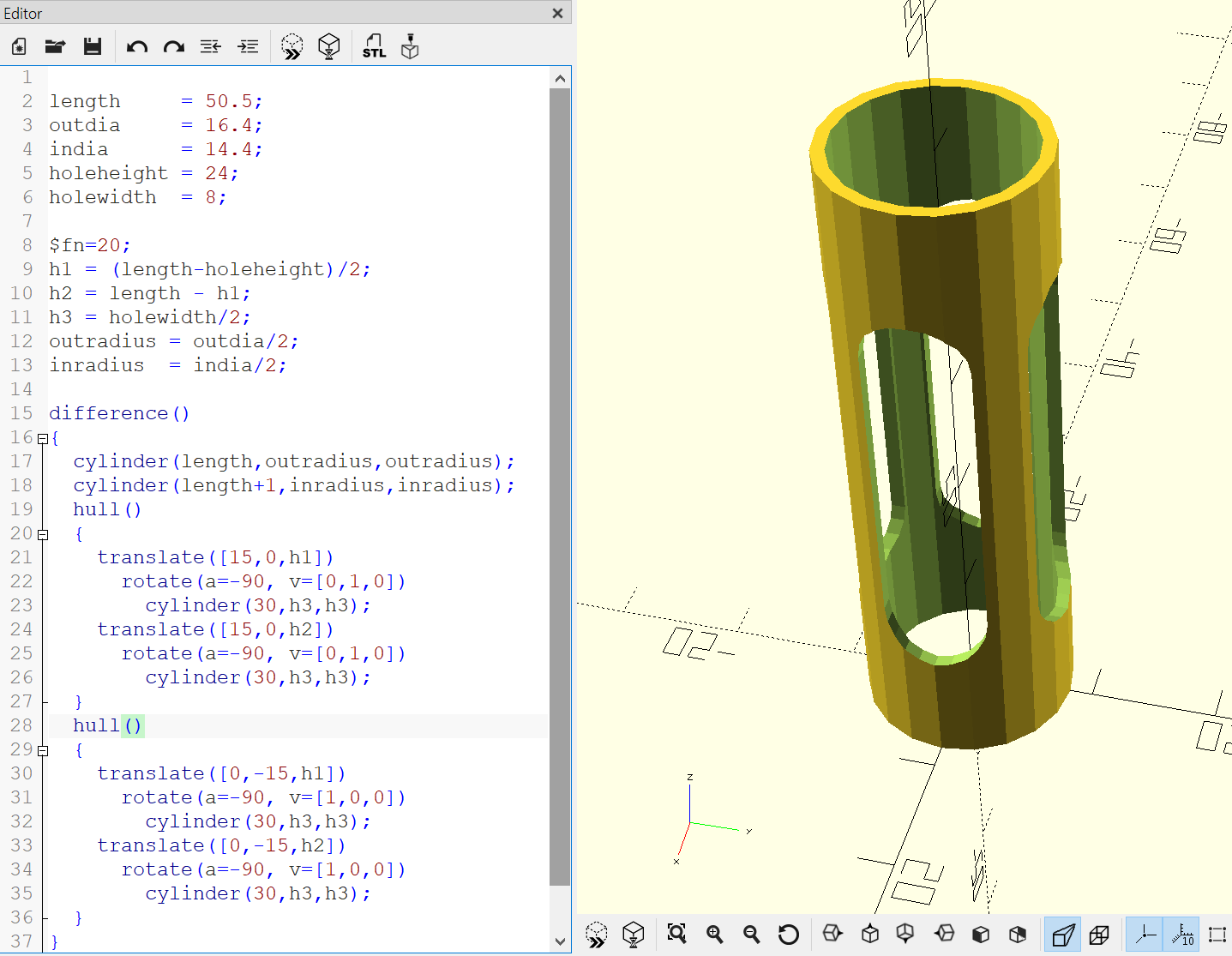Click the translate([0,-15,h2]) line
Screen dimensions: 1232x956
[221, 845]
